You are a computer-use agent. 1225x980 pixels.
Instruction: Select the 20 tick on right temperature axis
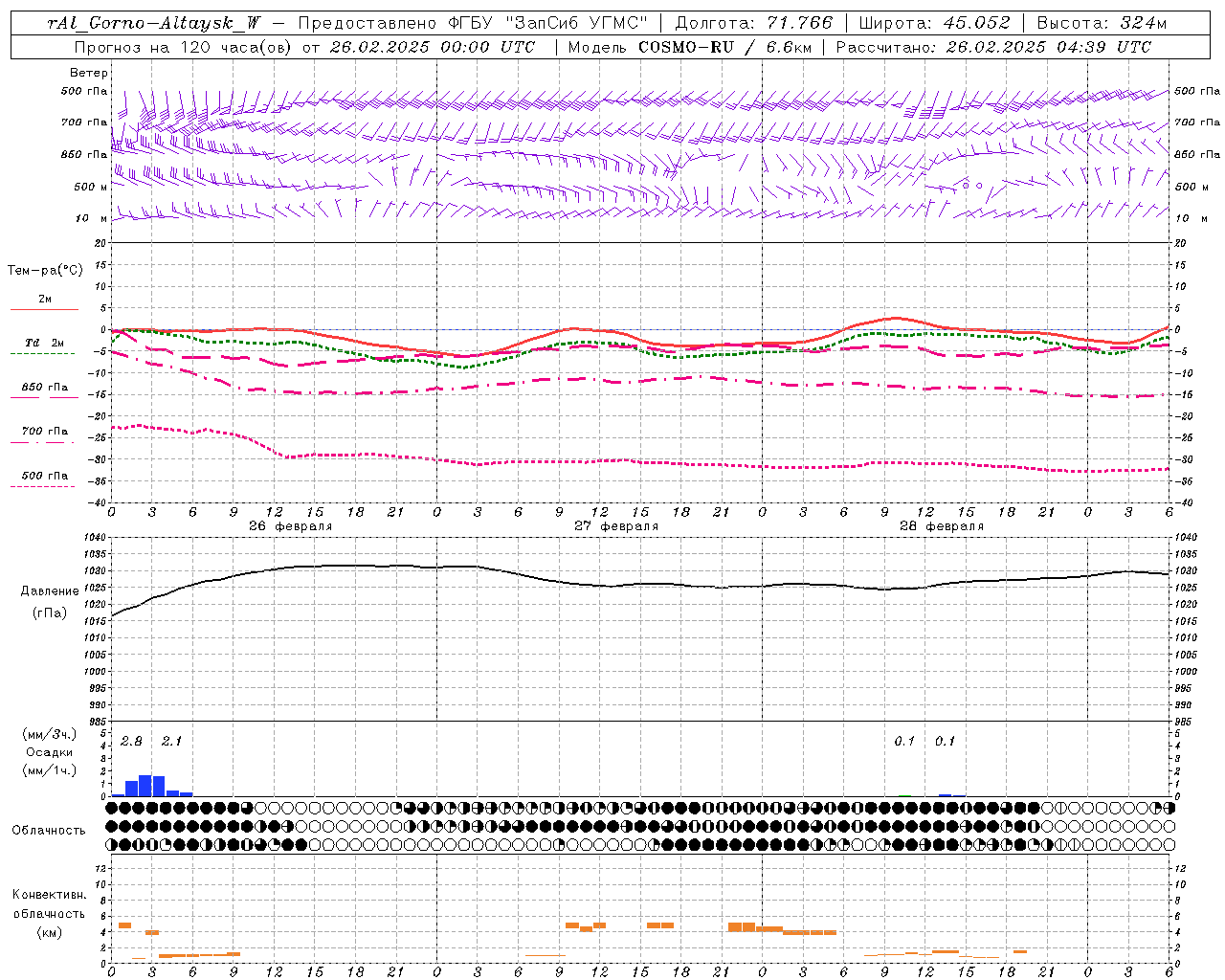[x=1181, y=243]
